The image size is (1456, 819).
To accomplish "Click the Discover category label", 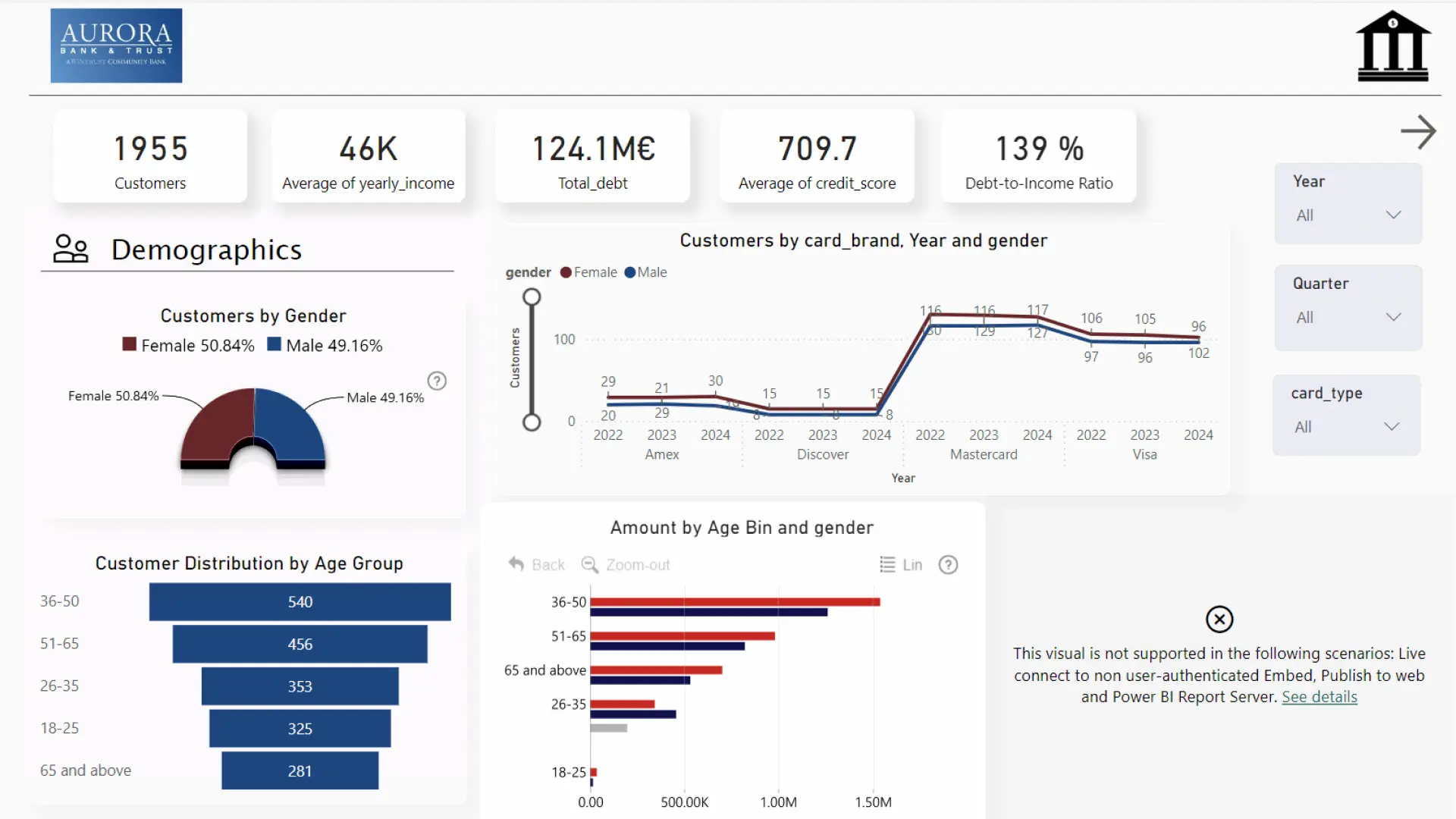I will pos(823,454).
